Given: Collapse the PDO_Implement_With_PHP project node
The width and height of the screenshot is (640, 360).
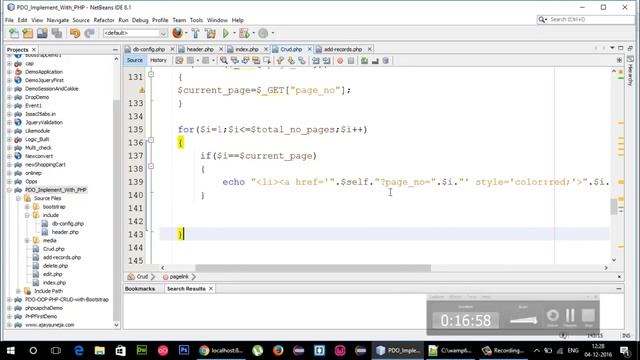Looking at the screenshot, I should (x=9, y=190).
